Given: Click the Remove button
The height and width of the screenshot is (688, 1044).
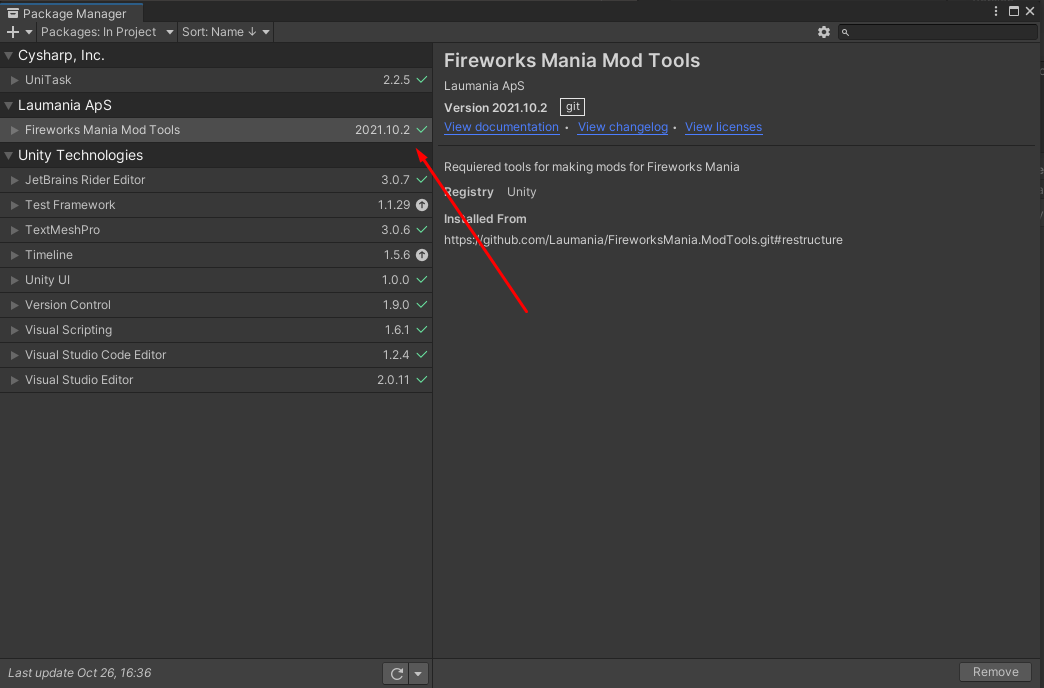Looking at the screenshot, I should 995,671.
